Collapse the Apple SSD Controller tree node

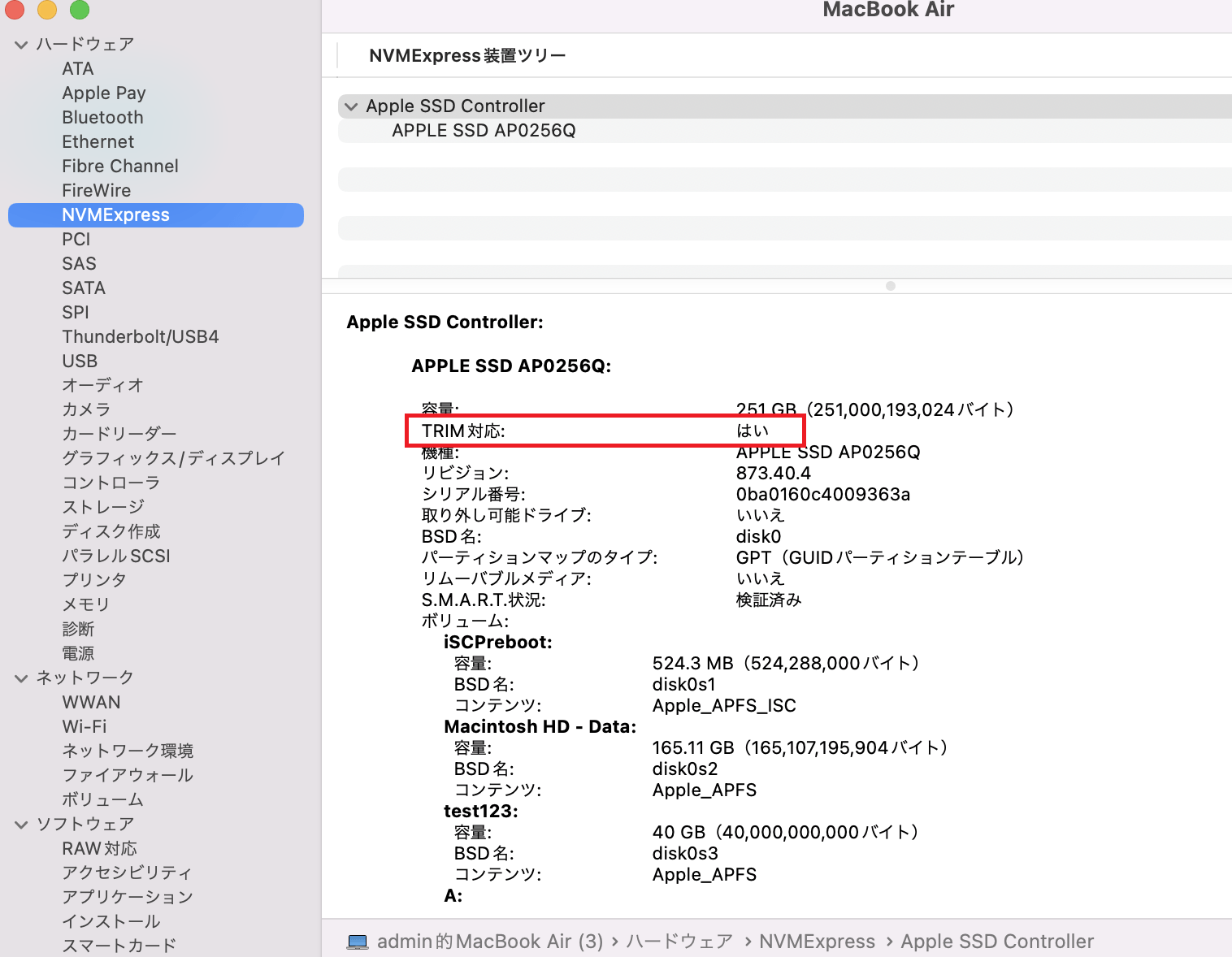(x=350, y=106)
